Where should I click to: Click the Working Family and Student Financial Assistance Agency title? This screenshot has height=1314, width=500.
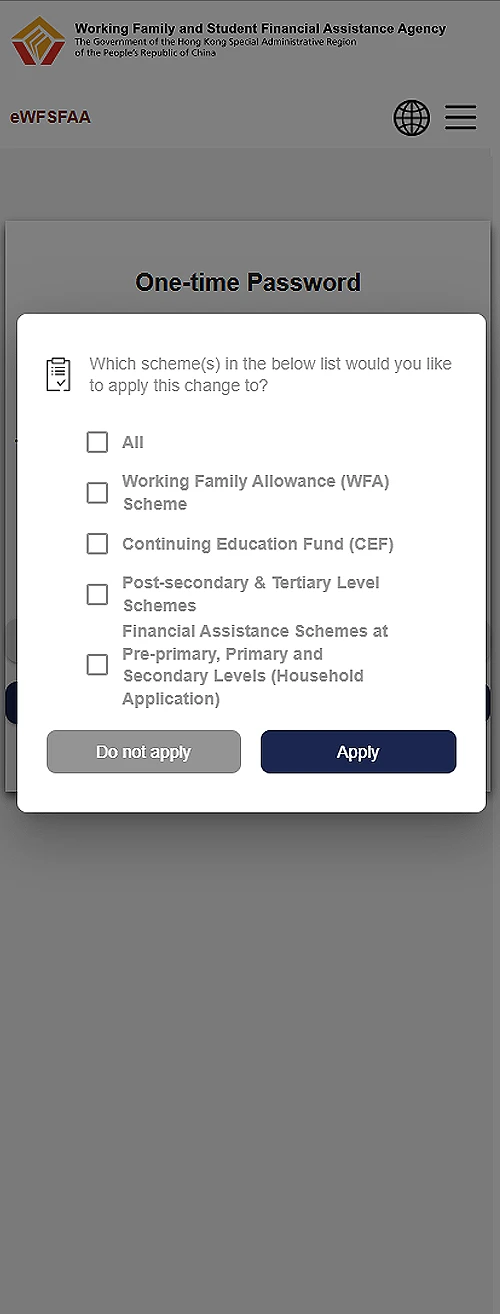click(x=260, y=29)
